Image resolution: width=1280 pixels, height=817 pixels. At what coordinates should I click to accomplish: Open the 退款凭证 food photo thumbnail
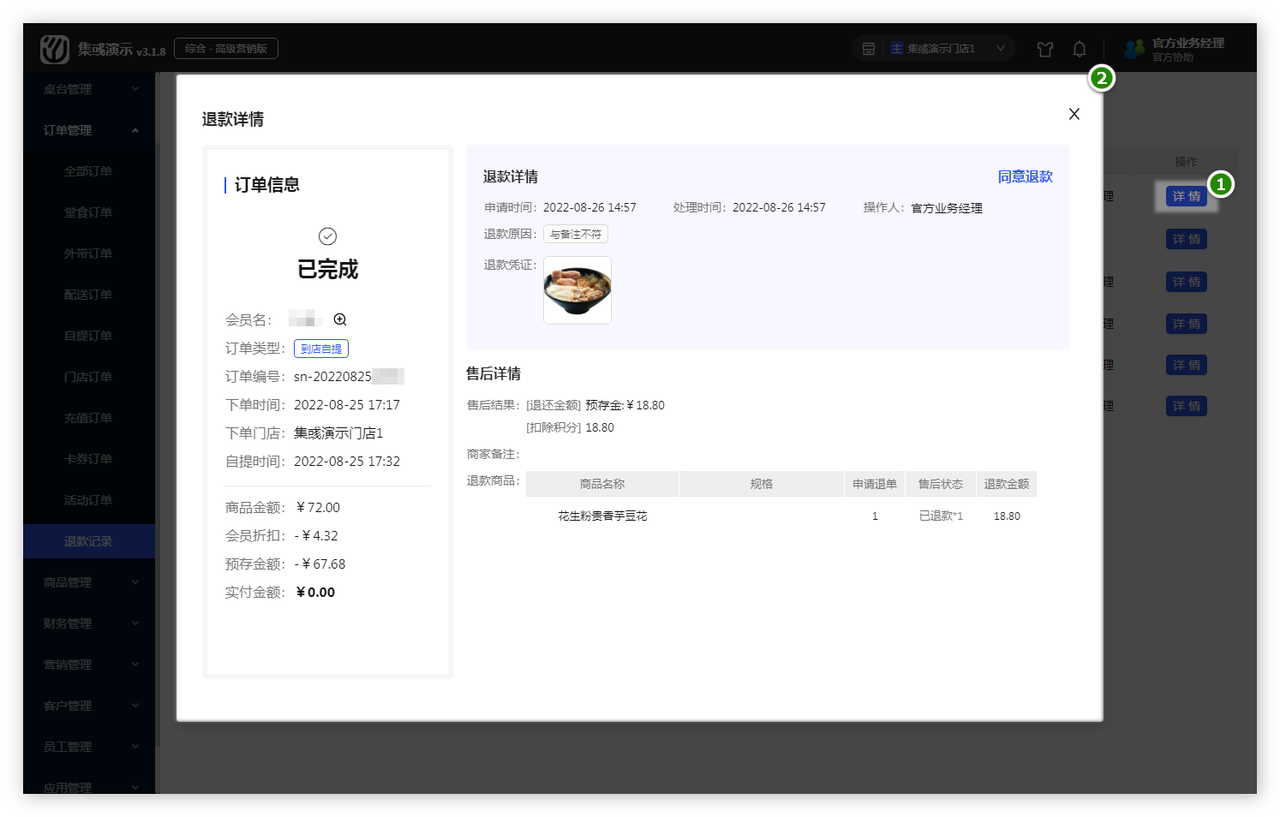tap(577, 290)
